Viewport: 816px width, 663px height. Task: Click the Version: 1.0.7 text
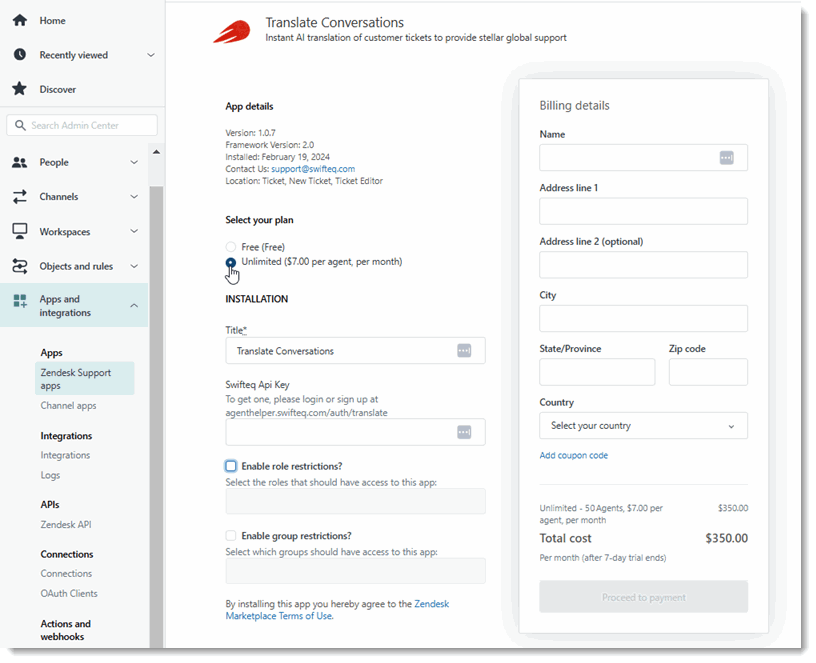coord(250,133)
